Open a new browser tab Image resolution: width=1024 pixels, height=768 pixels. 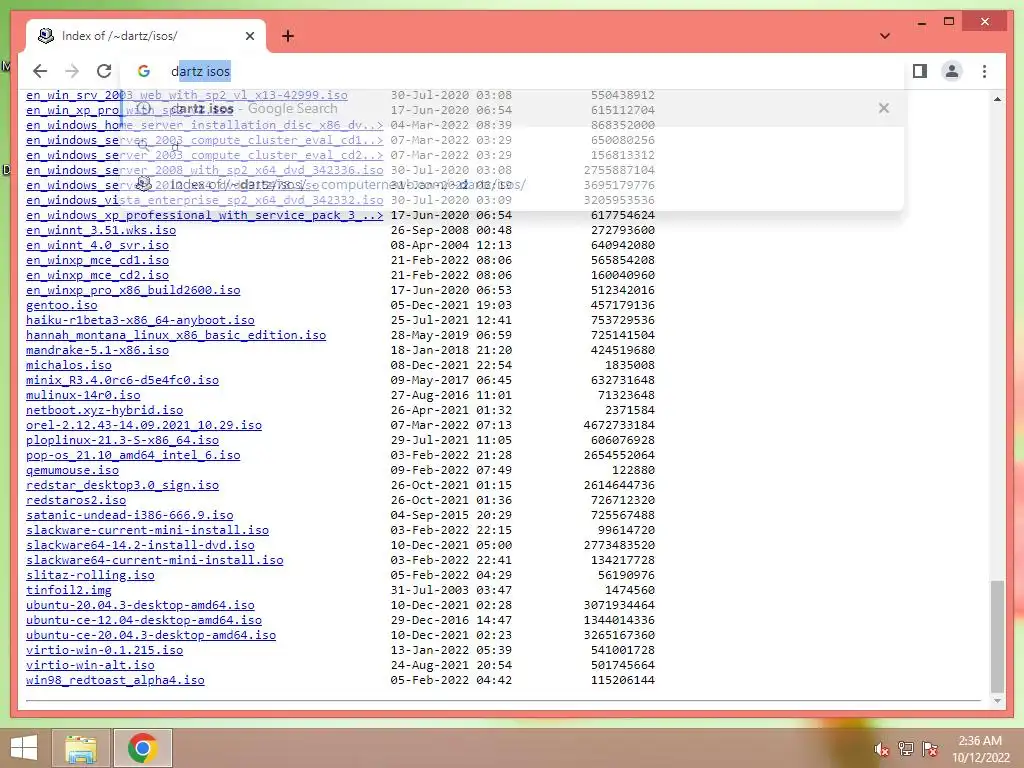click(x=288, y=36)
